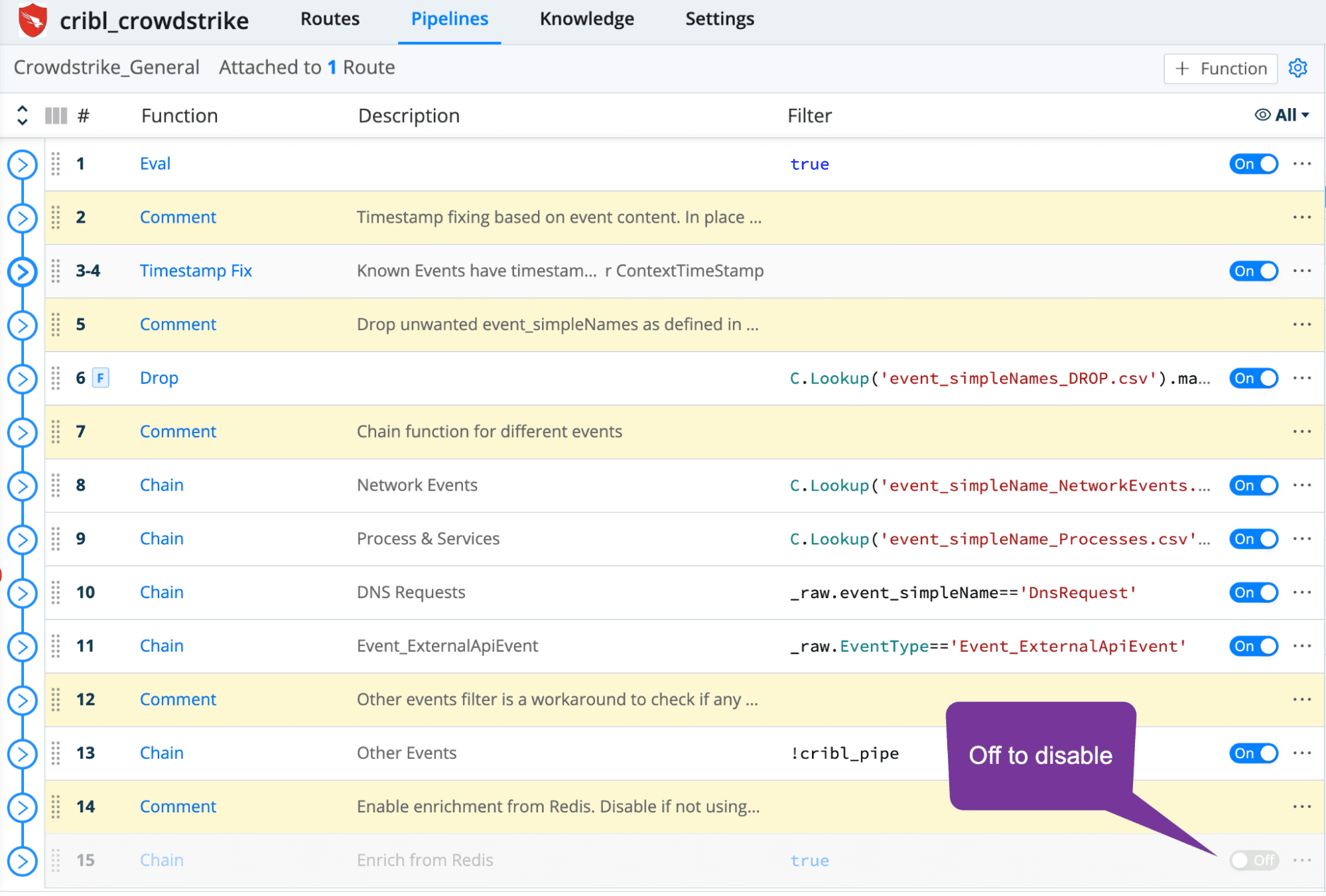1326x896 pixels.
Task: Disable the DNS Requests chain toggle
Action: click(1253, 593)
